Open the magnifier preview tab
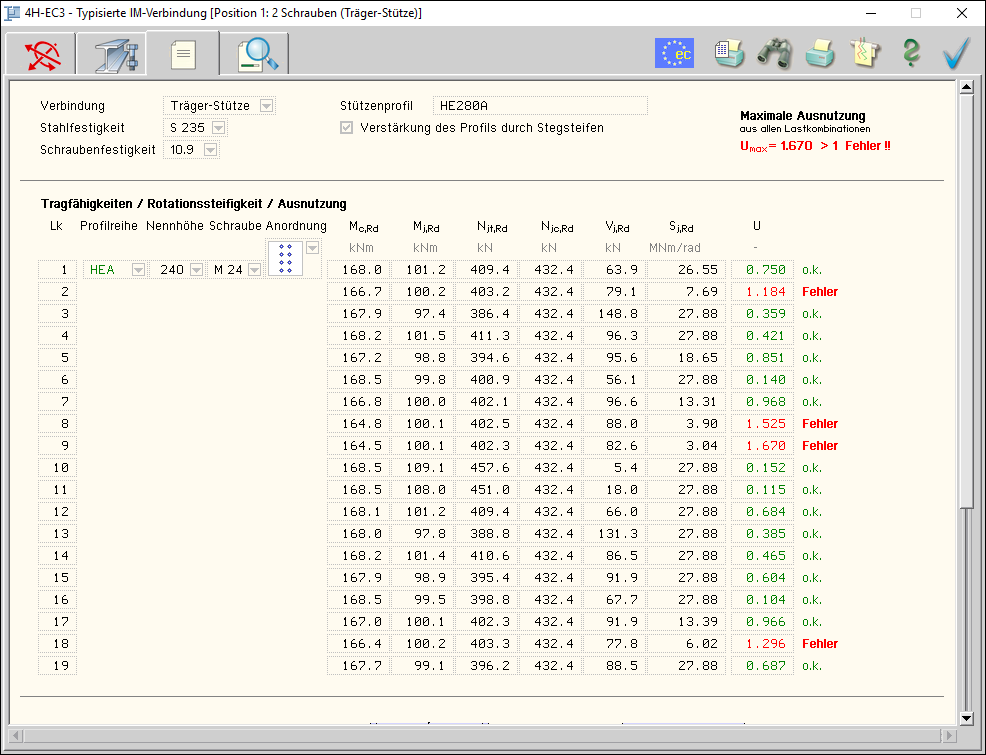Image resolution: width=986 pixels, height=755 pixels. click(x=256, y=54)
